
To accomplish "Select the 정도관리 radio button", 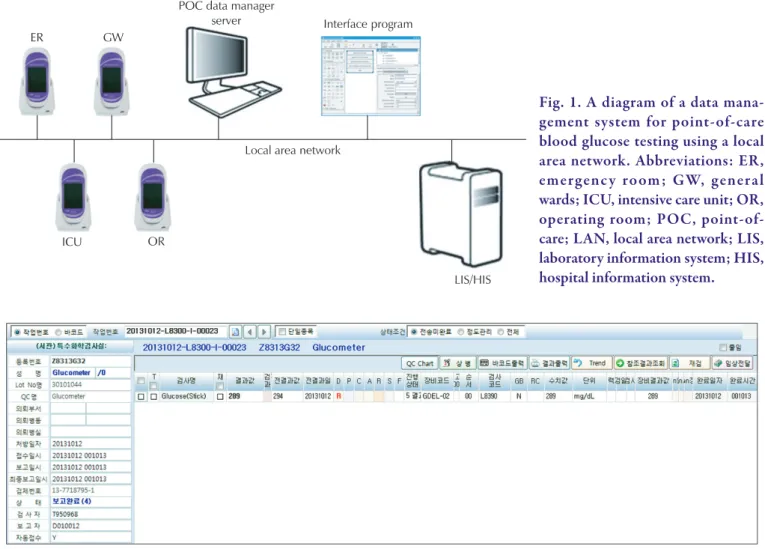I will pyautogui.click(x=461, y=332).
